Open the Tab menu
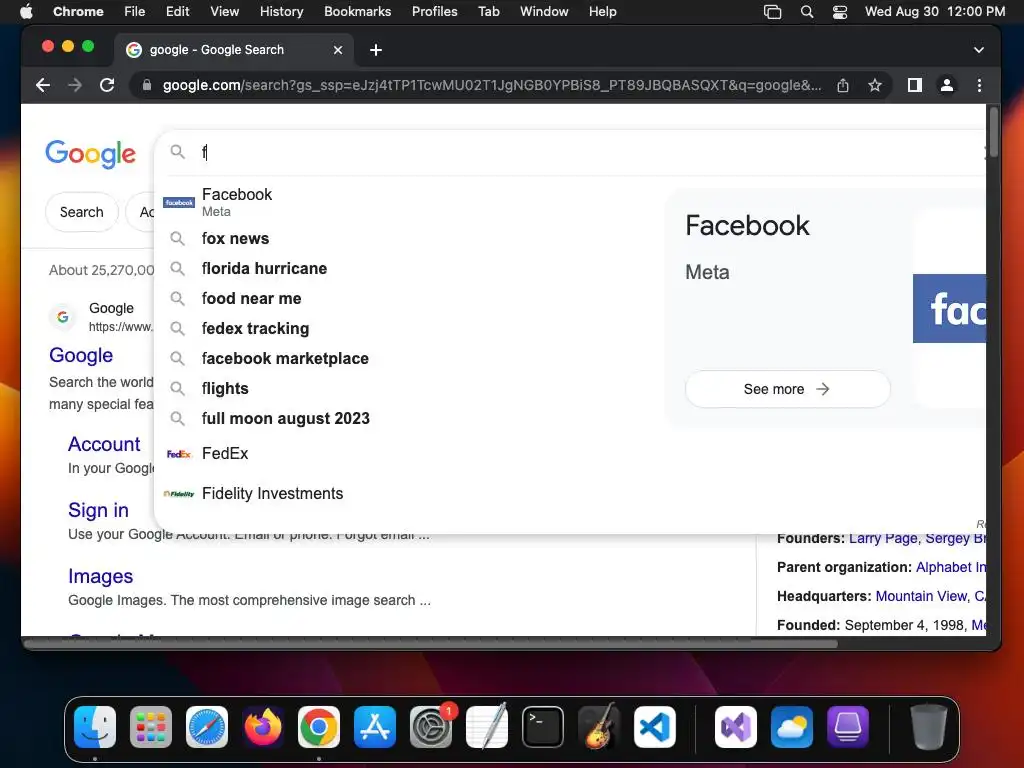Viewport: 1024px width, 768px height. coord(488,12)
